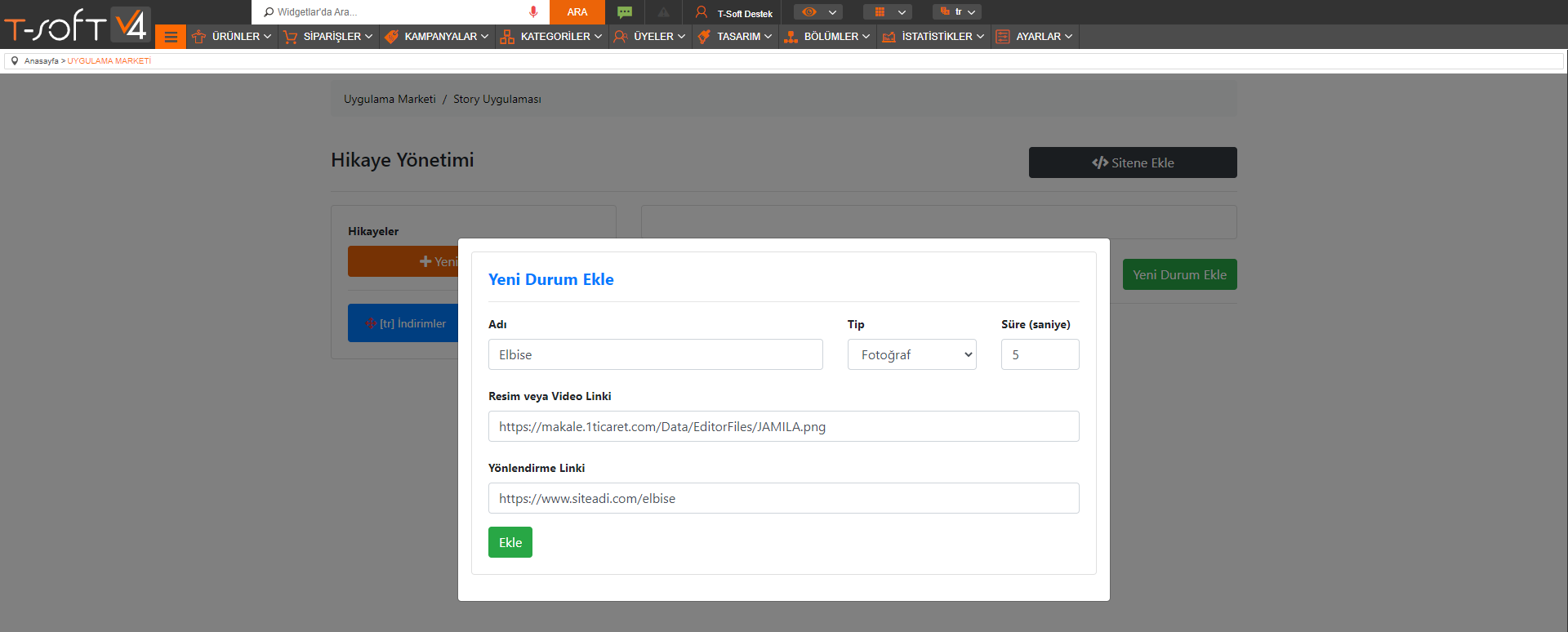Open the ÜRÜNLER menu
This screenshot has height=632, width=1568.
(232, 37)
